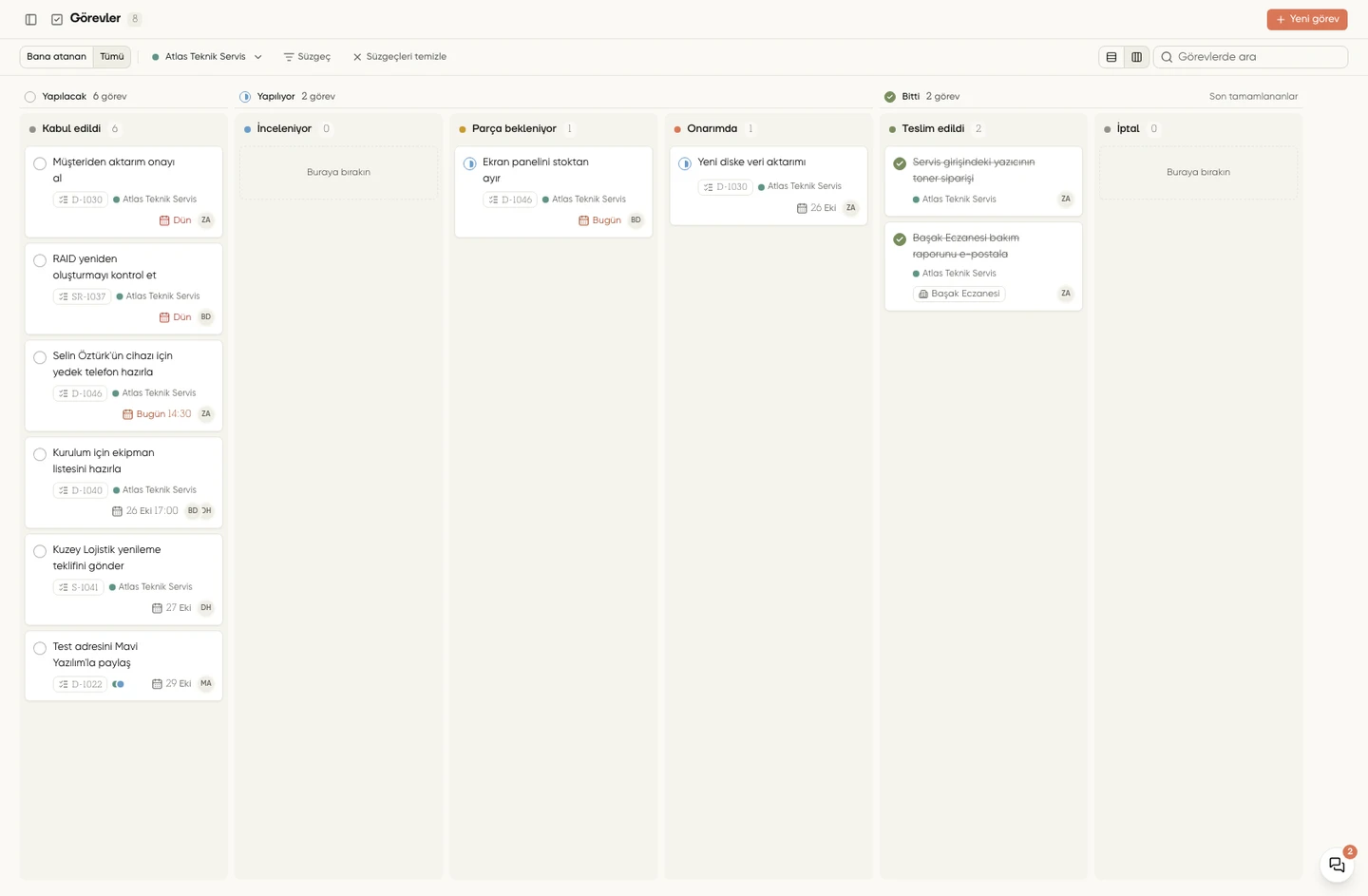Switch to board column view
This screenshot has height=896, width=1368.
[1136, 57]
